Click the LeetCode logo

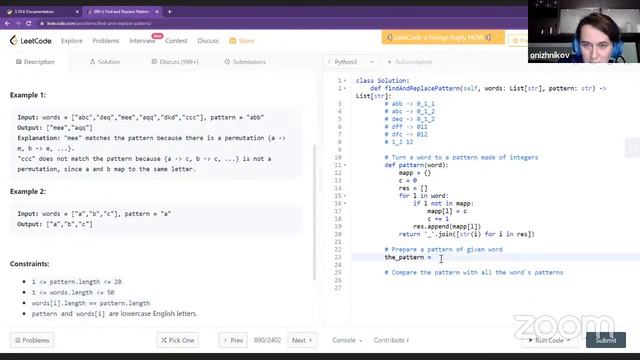(31, 41)
